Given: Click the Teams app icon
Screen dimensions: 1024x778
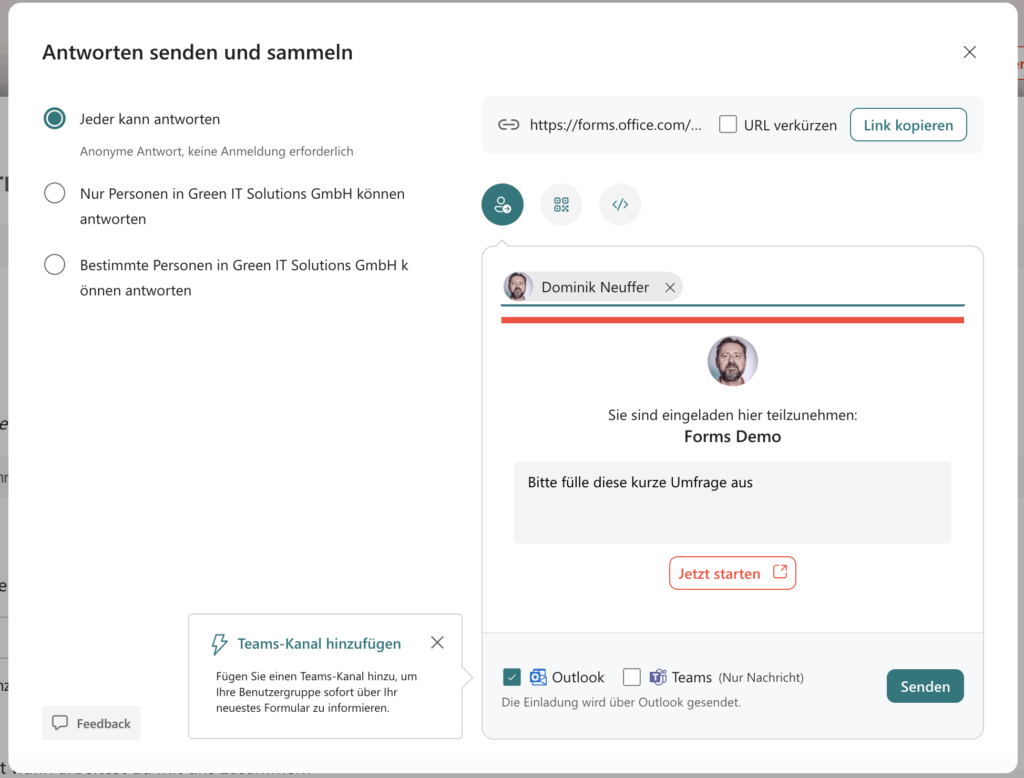Looking at the screenshot, I should coord(658,677).
